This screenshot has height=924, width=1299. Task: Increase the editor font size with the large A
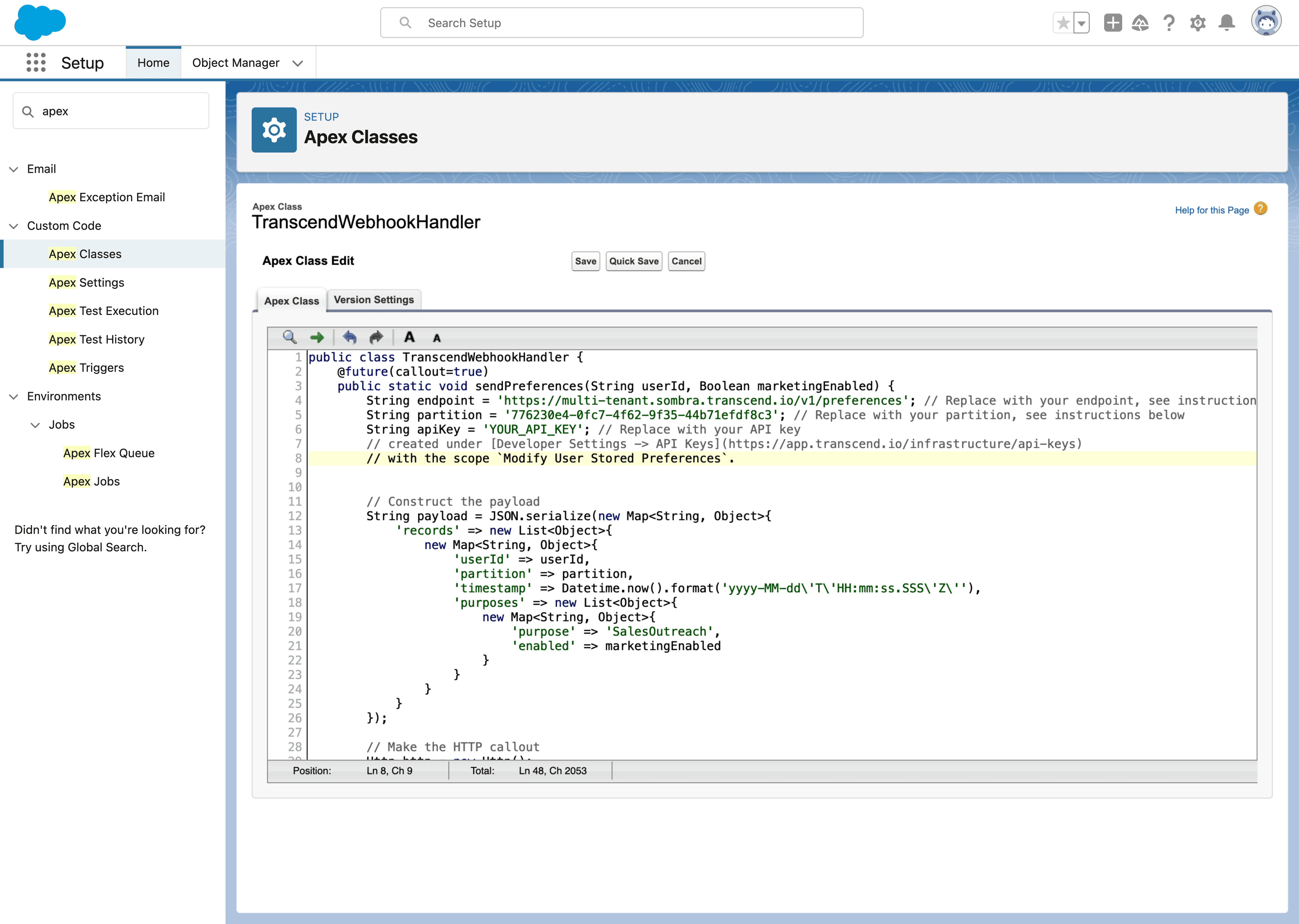pos(409,337)
